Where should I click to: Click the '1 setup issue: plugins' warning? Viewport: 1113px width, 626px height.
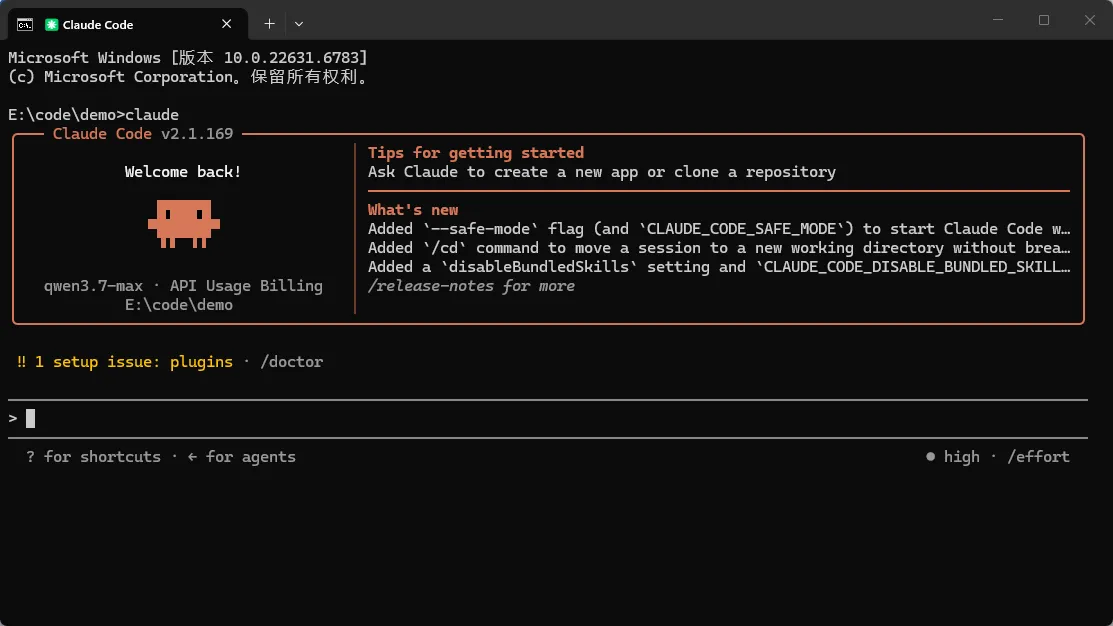[x=125, y=362]
